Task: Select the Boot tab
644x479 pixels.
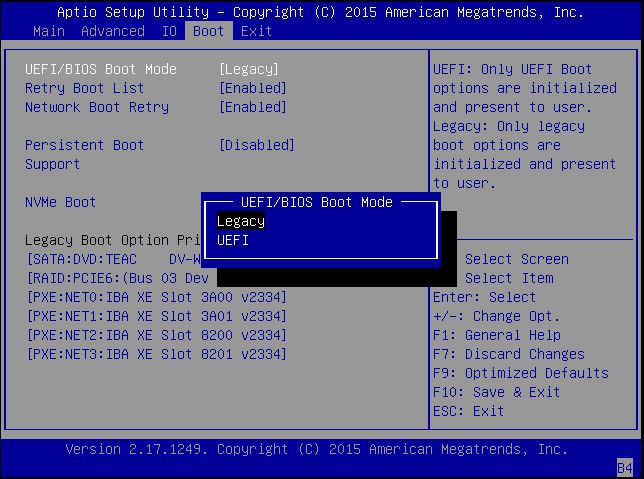Action: click(209, 31)
